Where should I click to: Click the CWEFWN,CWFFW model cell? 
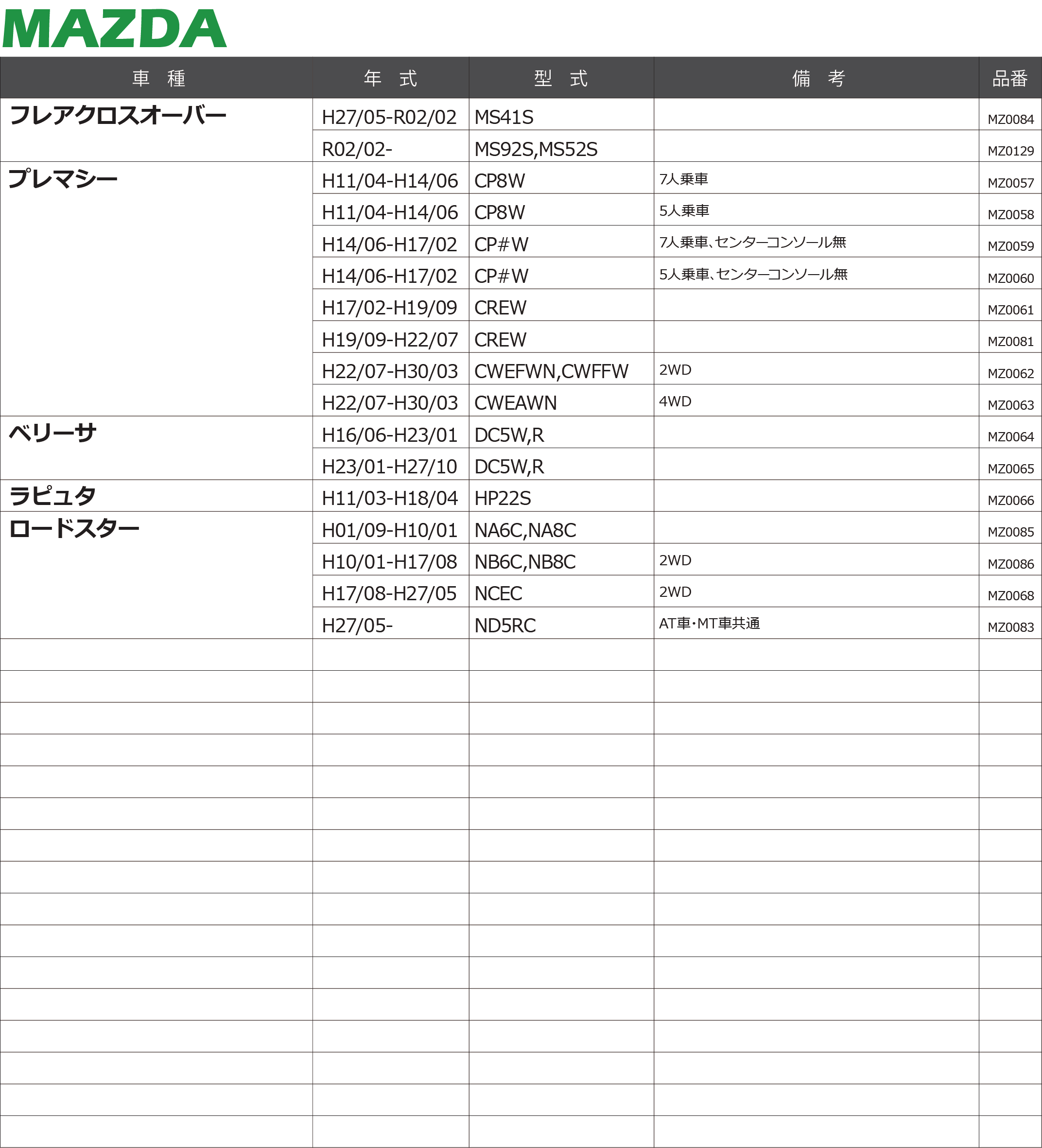coord(551,371)
